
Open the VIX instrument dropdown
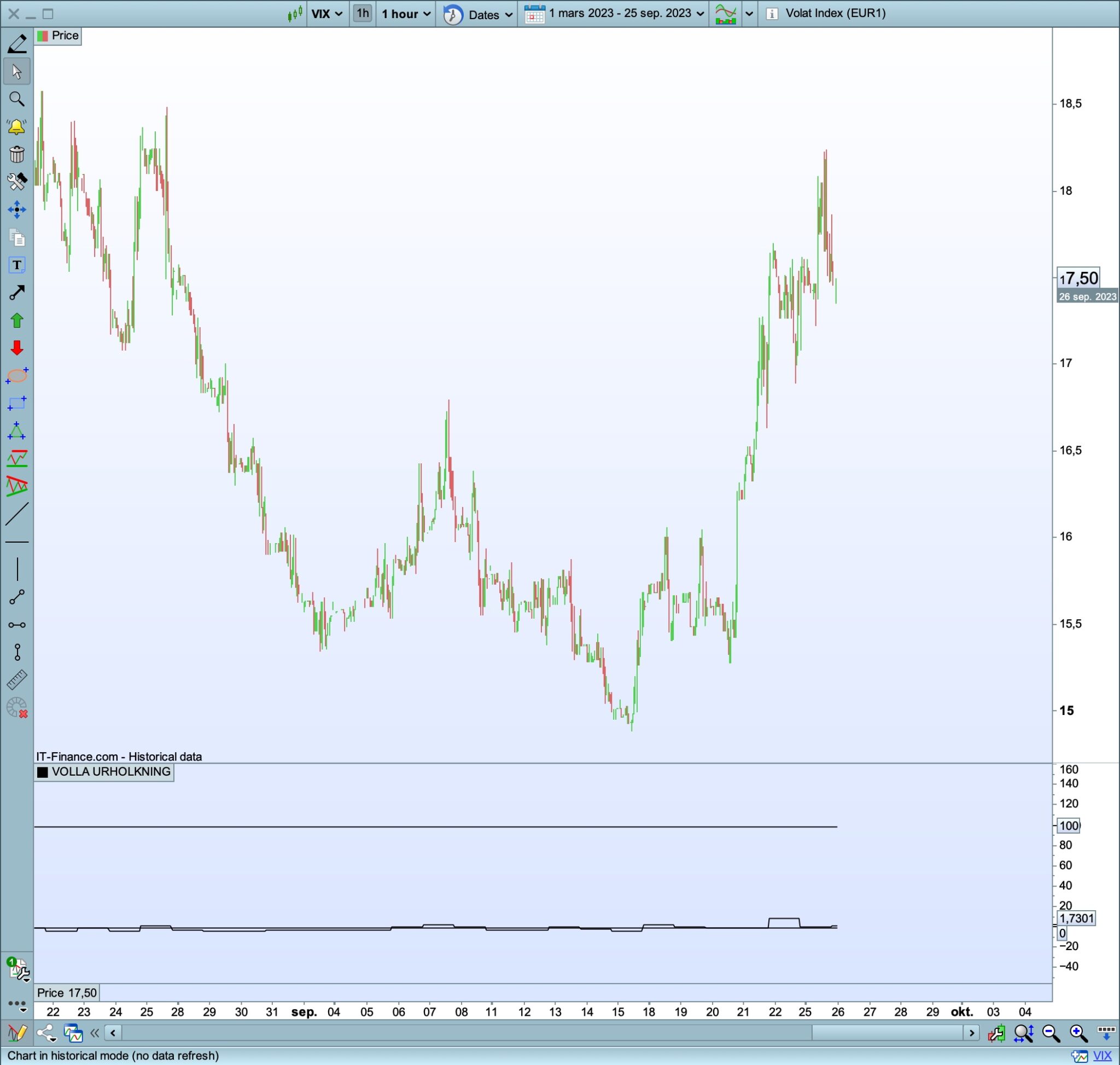tap(327, 14)
